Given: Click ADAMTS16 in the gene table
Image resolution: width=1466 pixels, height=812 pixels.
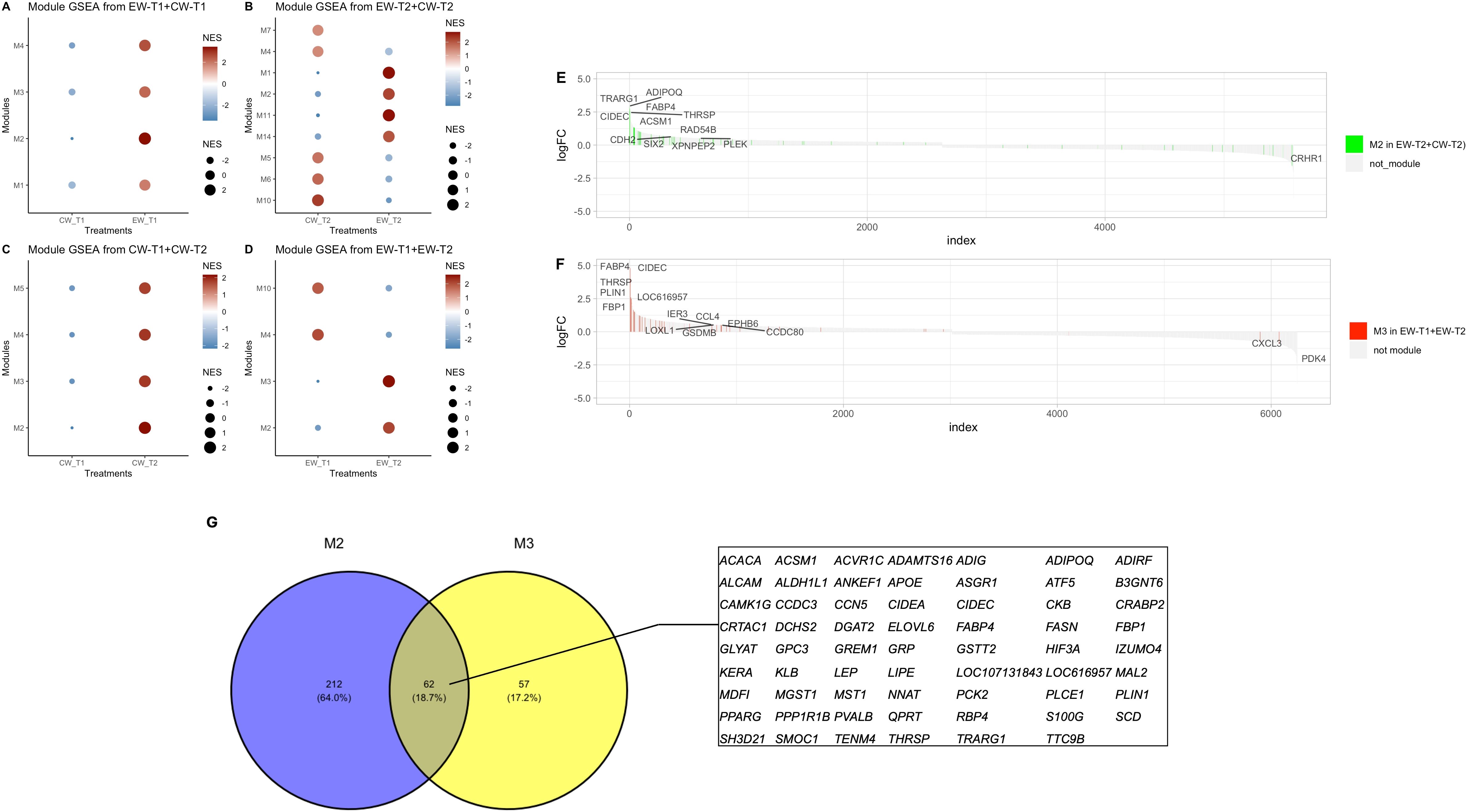Looking at the screenshot, I should [920, 560].
